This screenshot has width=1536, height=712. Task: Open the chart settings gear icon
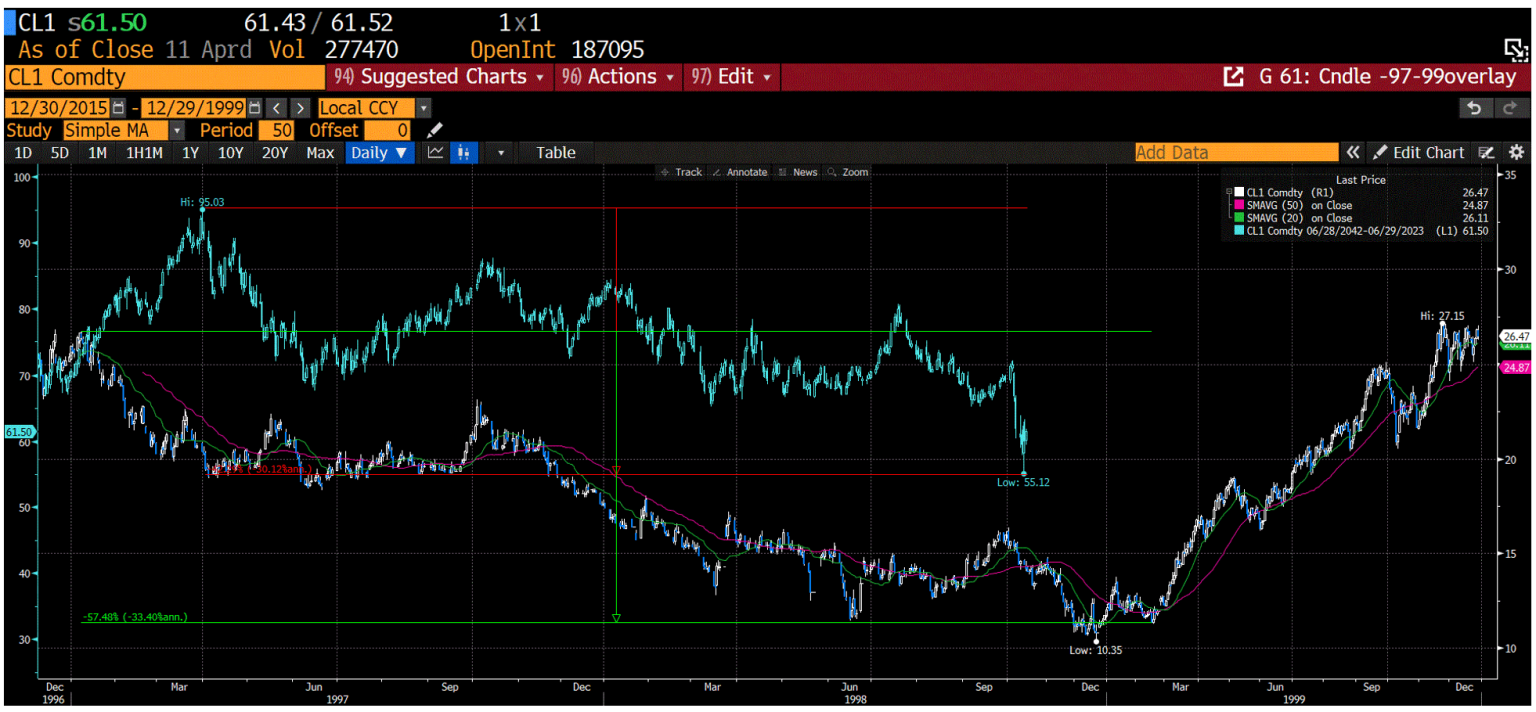pyautogui.click(x=1515, y=152)
